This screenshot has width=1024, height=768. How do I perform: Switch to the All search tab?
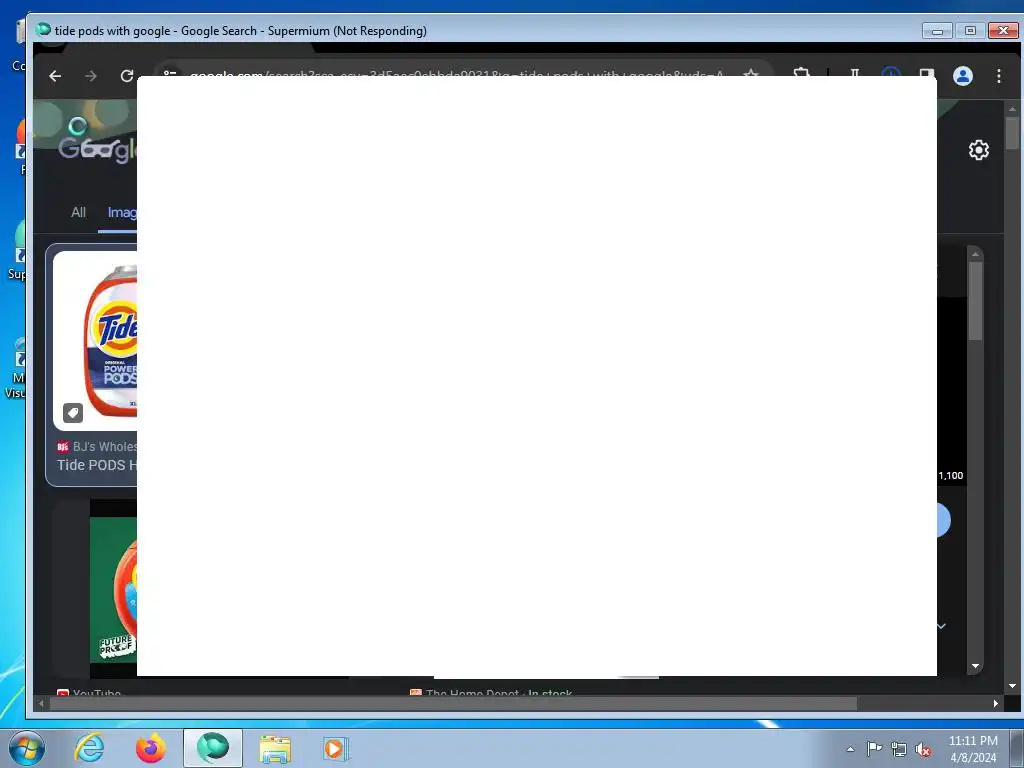coord(78,212)
